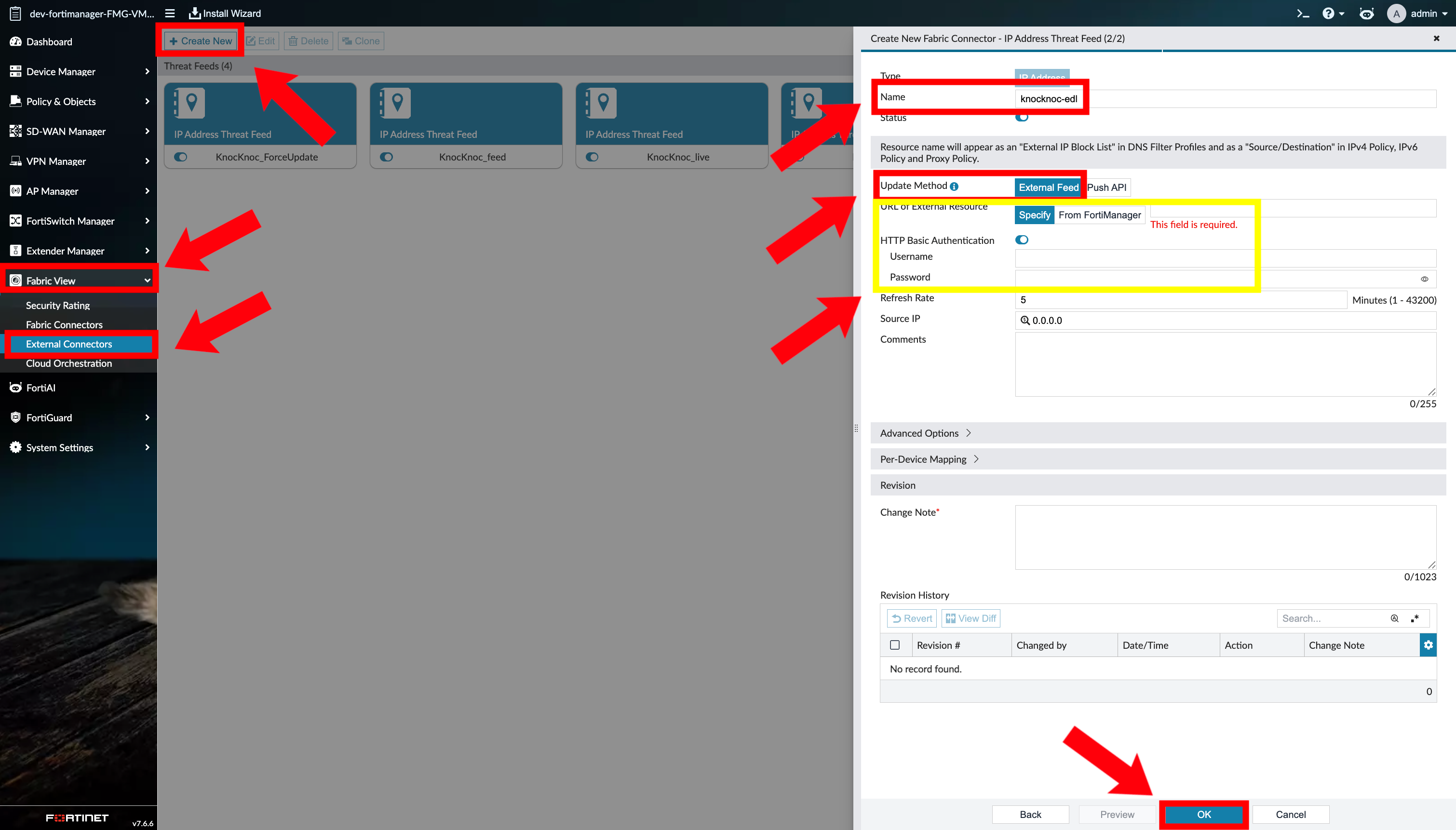This screenshot has height=830, width=1456.
Task: Click the Install Wizard icon
Action: [x=194, y=13]
